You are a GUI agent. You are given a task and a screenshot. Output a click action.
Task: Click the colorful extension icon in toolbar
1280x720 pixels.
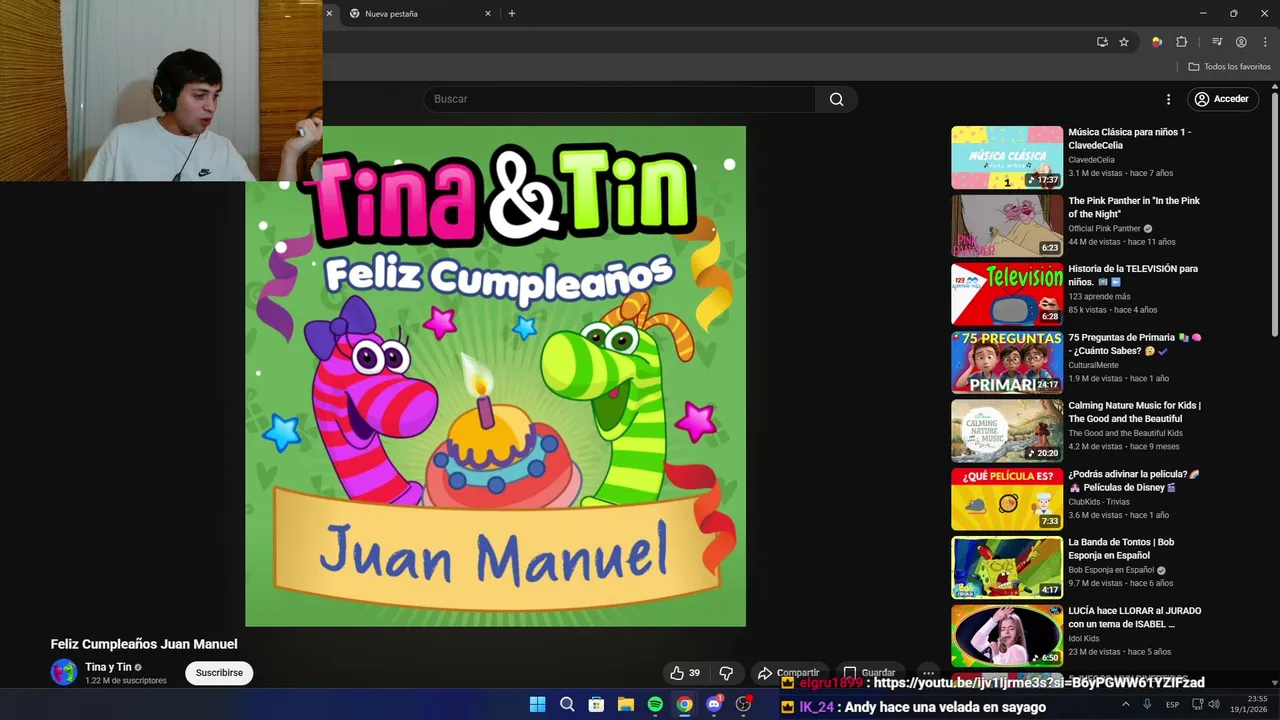click(x=1157, y=42)
